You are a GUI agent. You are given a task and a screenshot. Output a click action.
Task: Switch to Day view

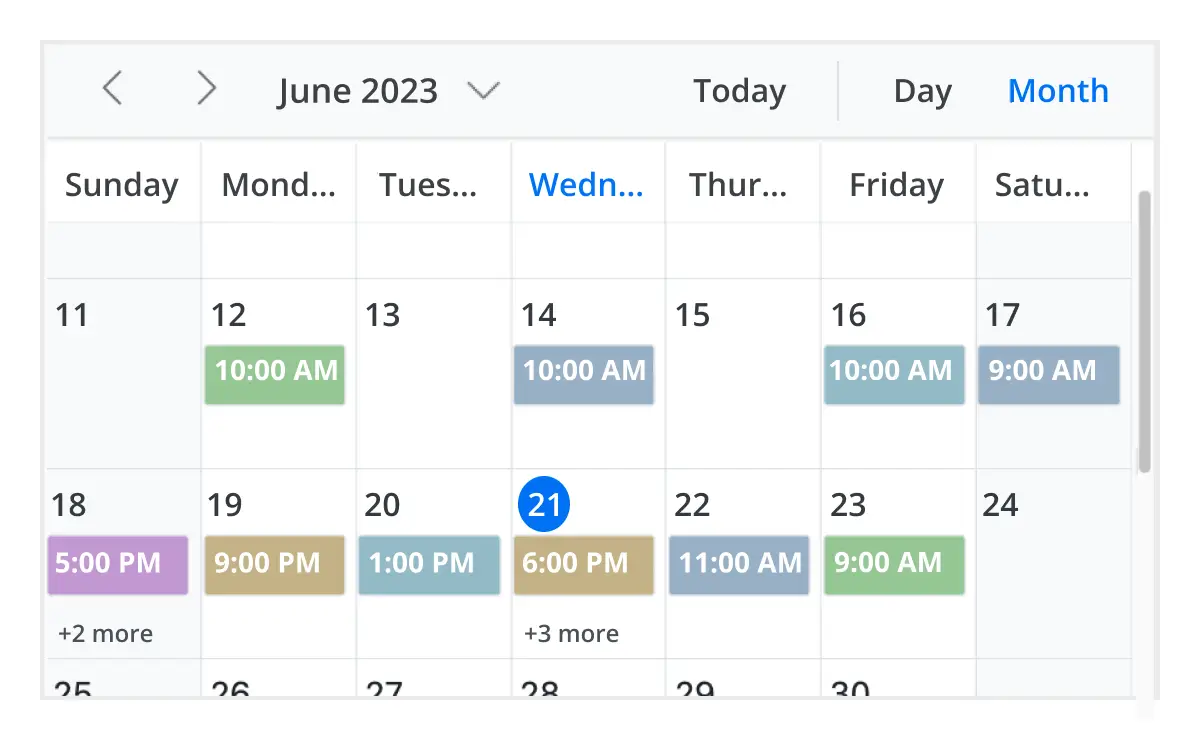922,90
